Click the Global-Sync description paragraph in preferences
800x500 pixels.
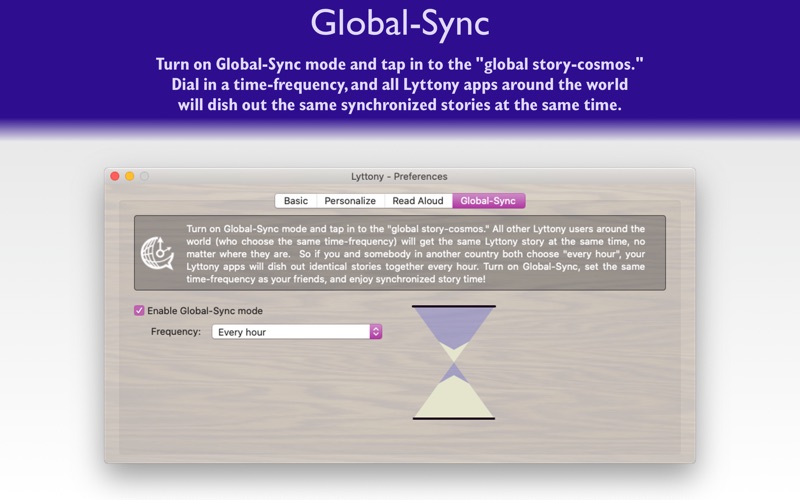[415, 254]
